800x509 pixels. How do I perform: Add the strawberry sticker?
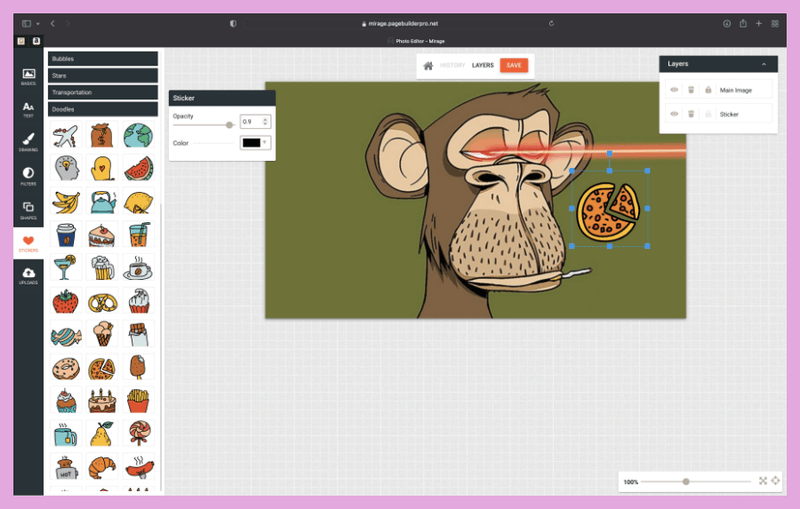[66, 301]
